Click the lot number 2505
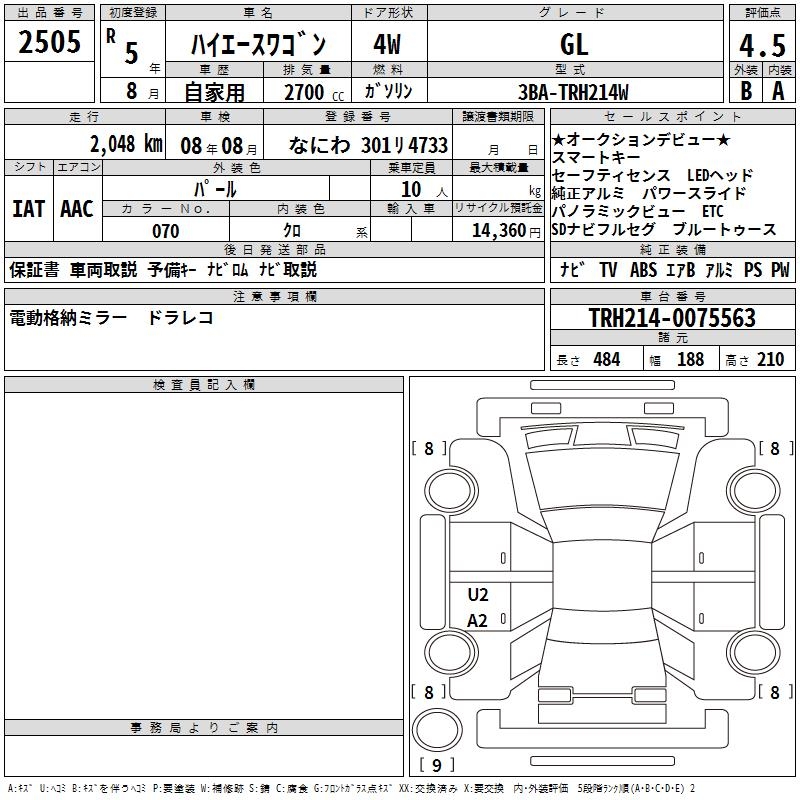This screenshot has width=800, height=800. 49,42
